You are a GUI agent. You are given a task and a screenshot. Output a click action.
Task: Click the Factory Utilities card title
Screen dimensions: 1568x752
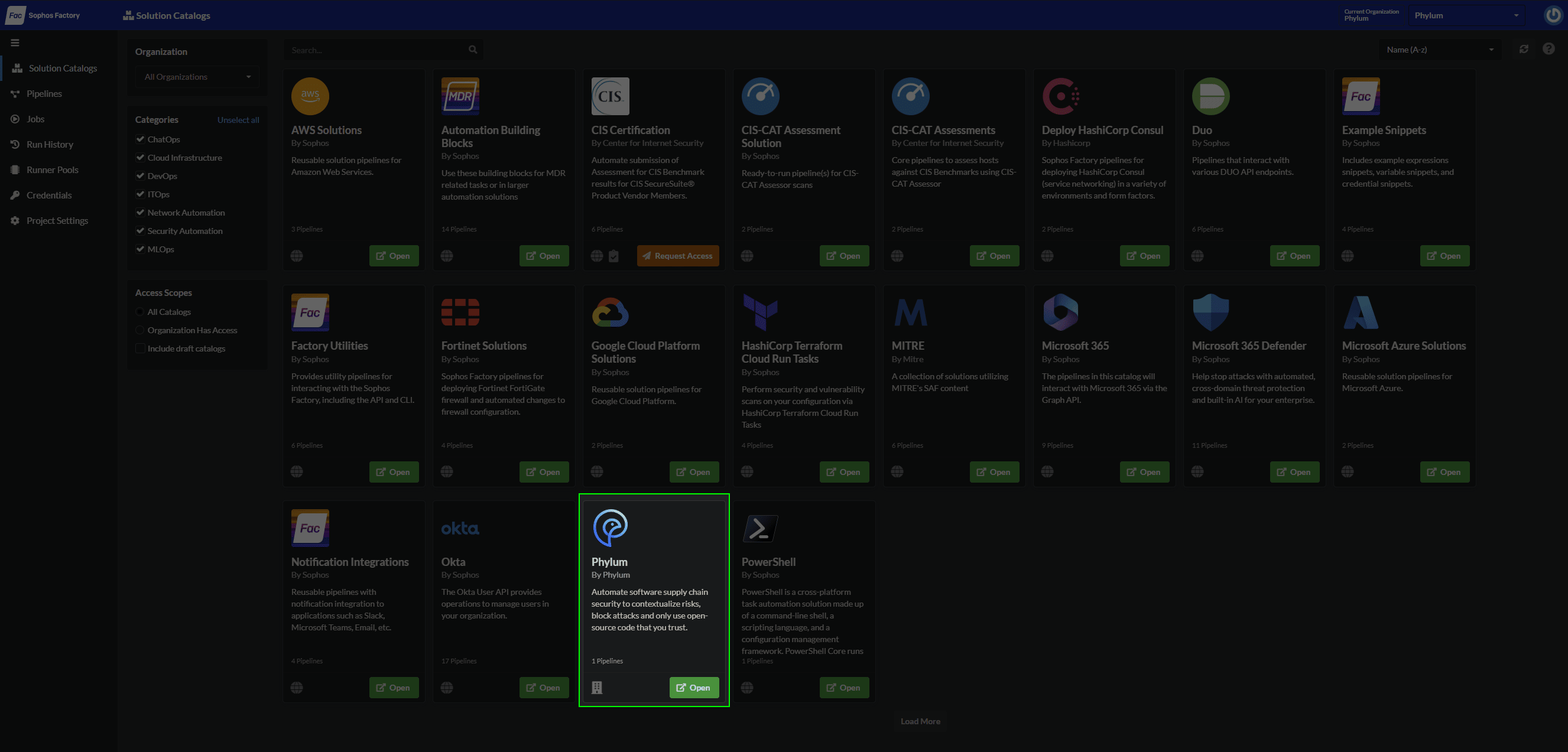[x=329, y=346]
